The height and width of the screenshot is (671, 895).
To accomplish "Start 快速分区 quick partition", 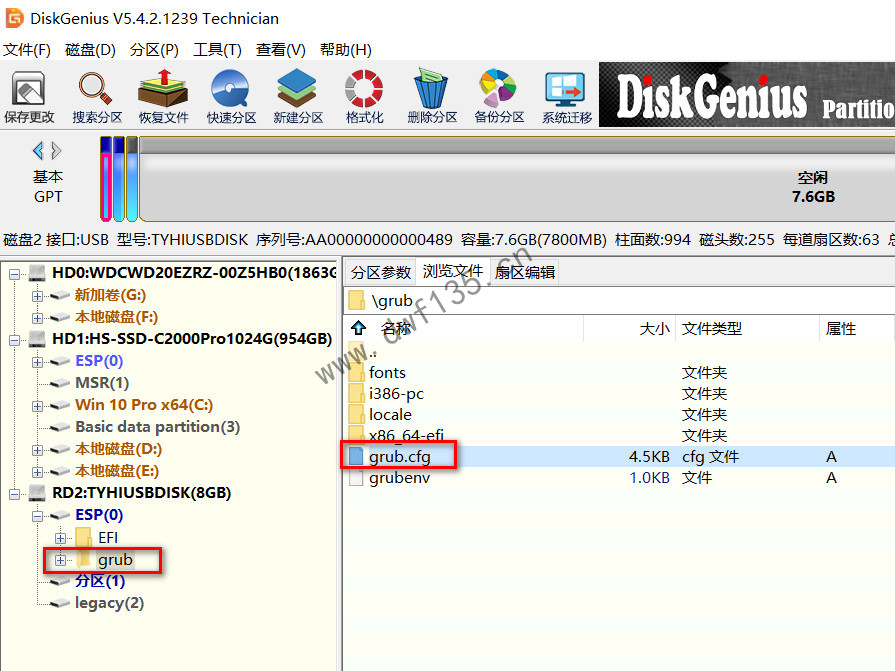I will (231, 97).
